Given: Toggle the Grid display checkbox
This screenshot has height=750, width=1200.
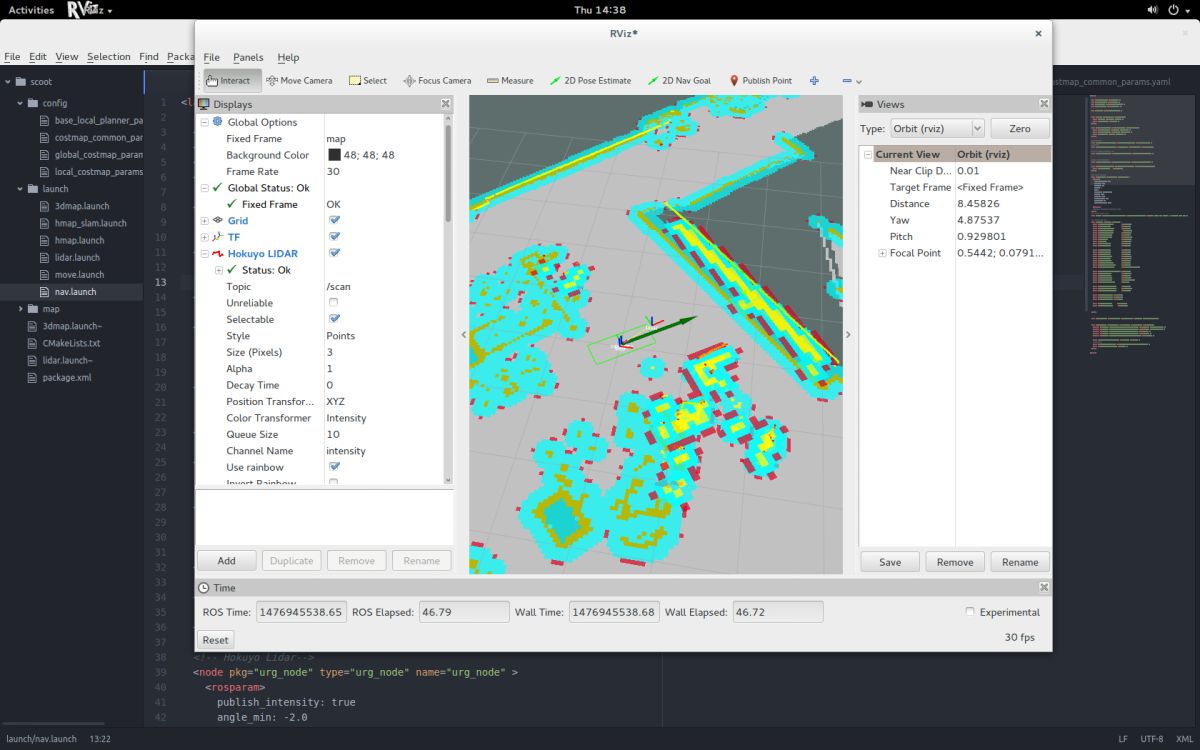Looking at the screenshot, I should click(334, 220).
